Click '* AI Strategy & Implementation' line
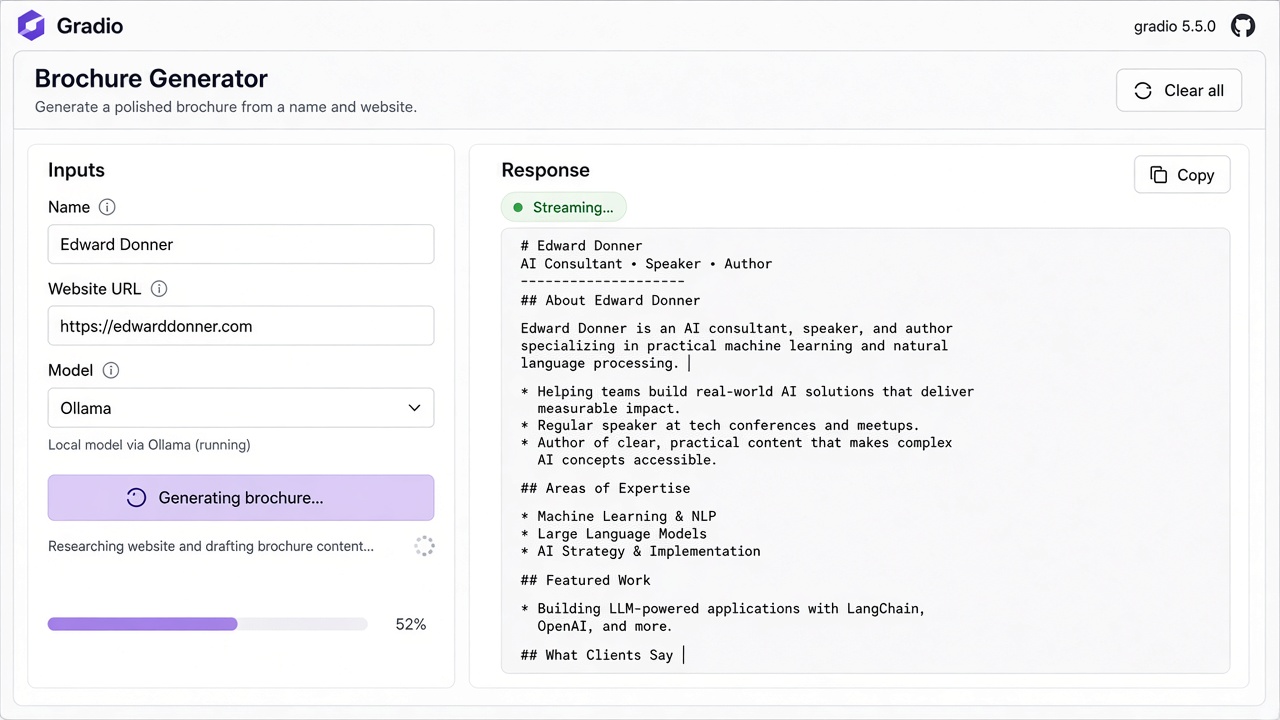 641,551
